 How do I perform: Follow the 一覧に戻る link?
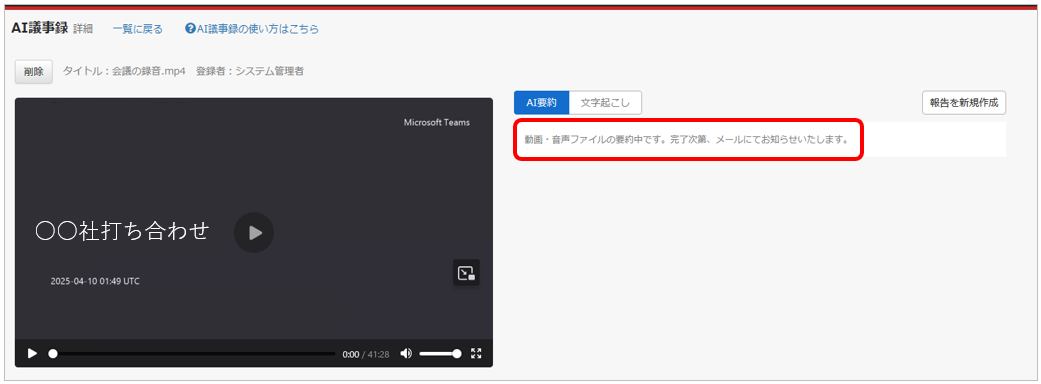pyautogui.click(x=137, y=29)
